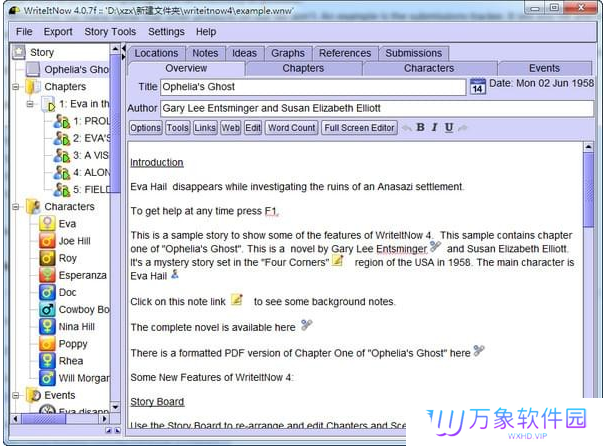Viewport: 606px width, 448px height.
Task: Click the Word Count button
Action: (x=291, y=128)
